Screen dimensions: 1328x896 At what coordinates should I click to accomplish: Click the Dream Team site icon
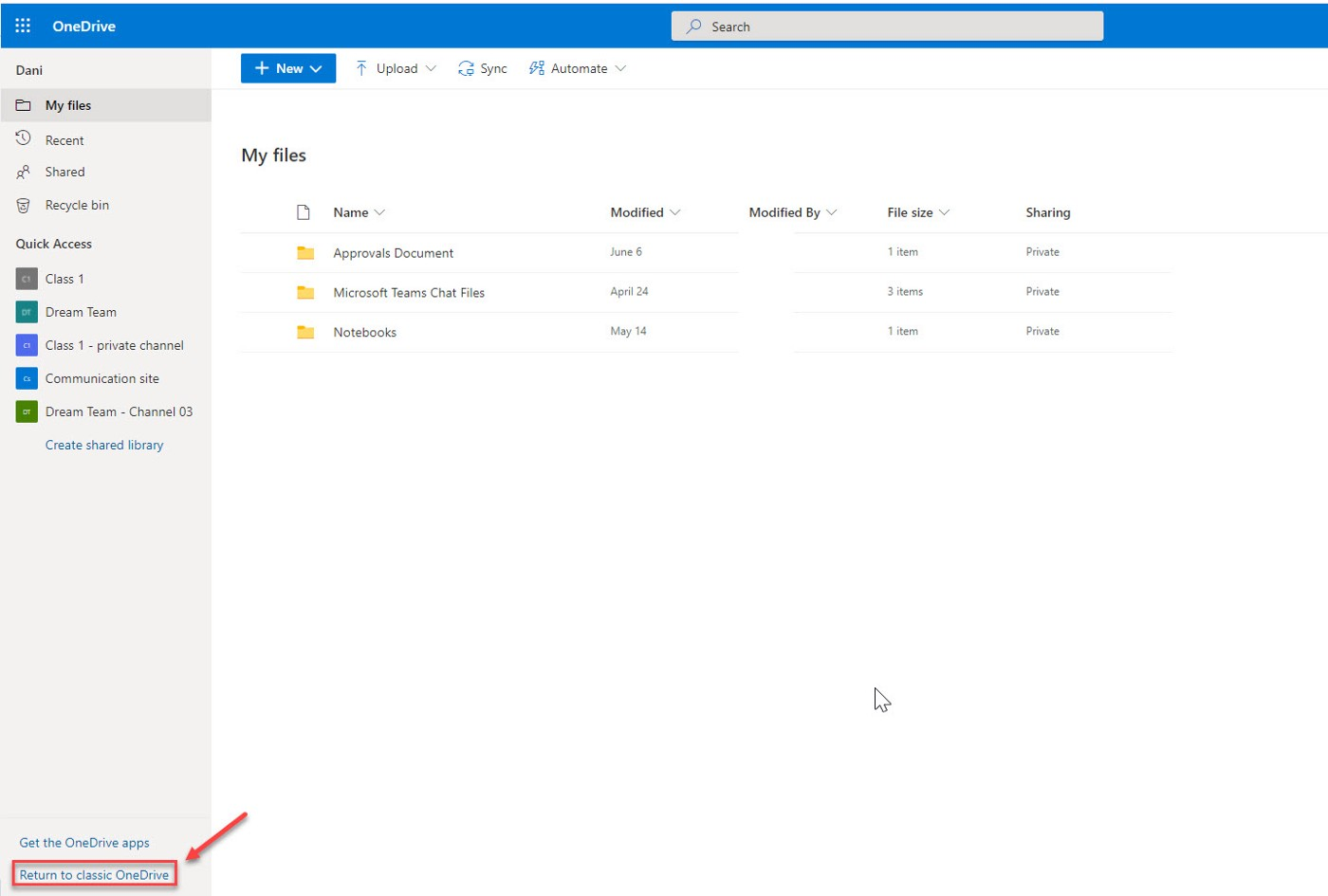[x=27, y=312]
